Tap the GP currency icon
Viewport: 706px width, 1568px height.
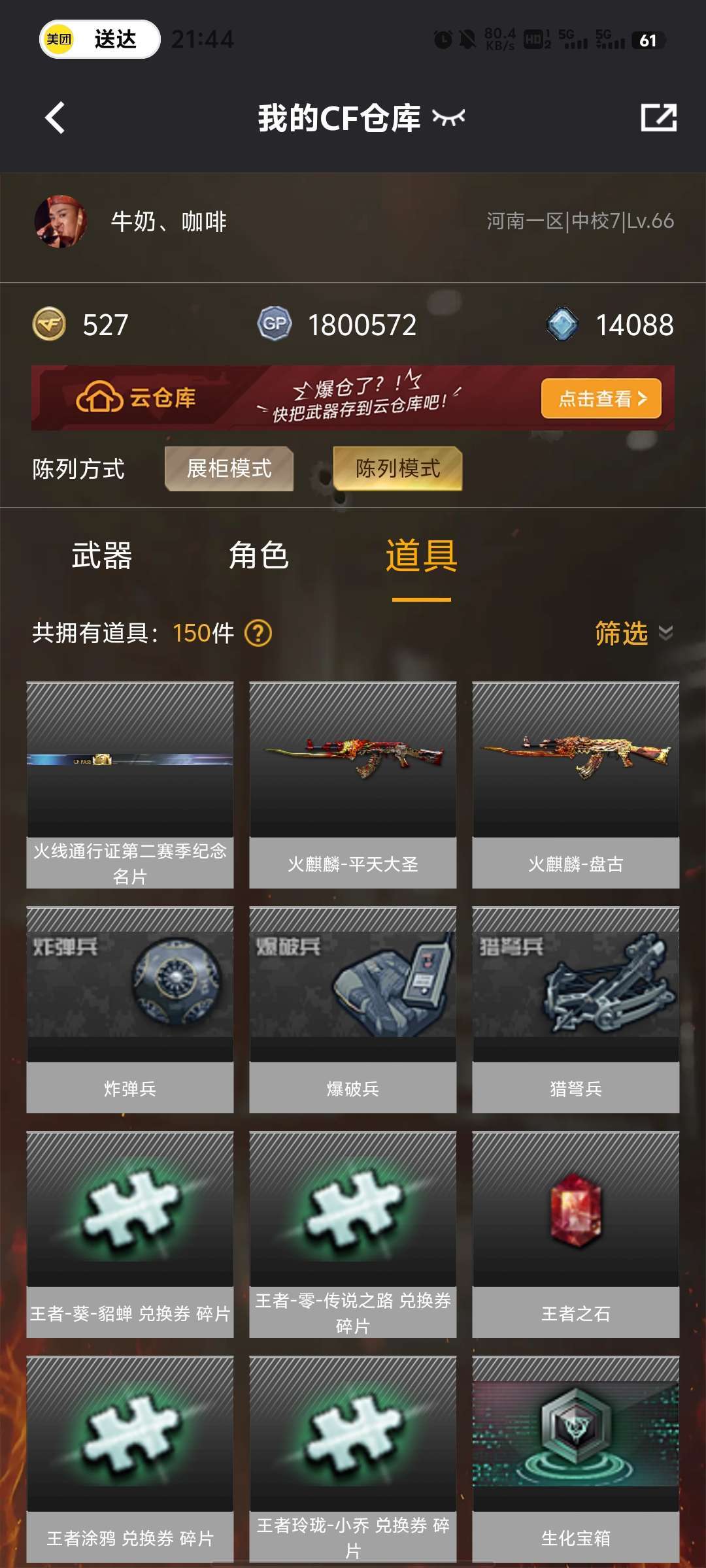pyautogui.click(x=275, y=324)
